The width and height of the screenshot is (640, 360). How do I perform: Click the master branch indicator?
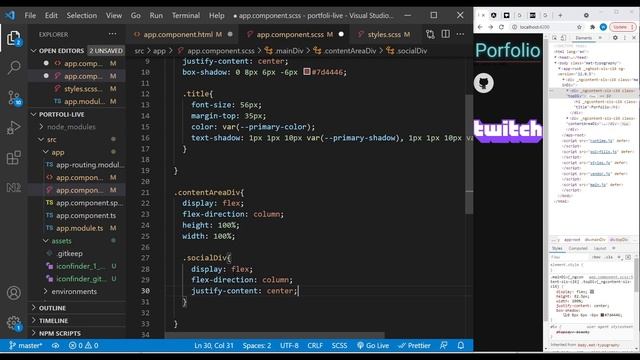click(x=25, y=345)
